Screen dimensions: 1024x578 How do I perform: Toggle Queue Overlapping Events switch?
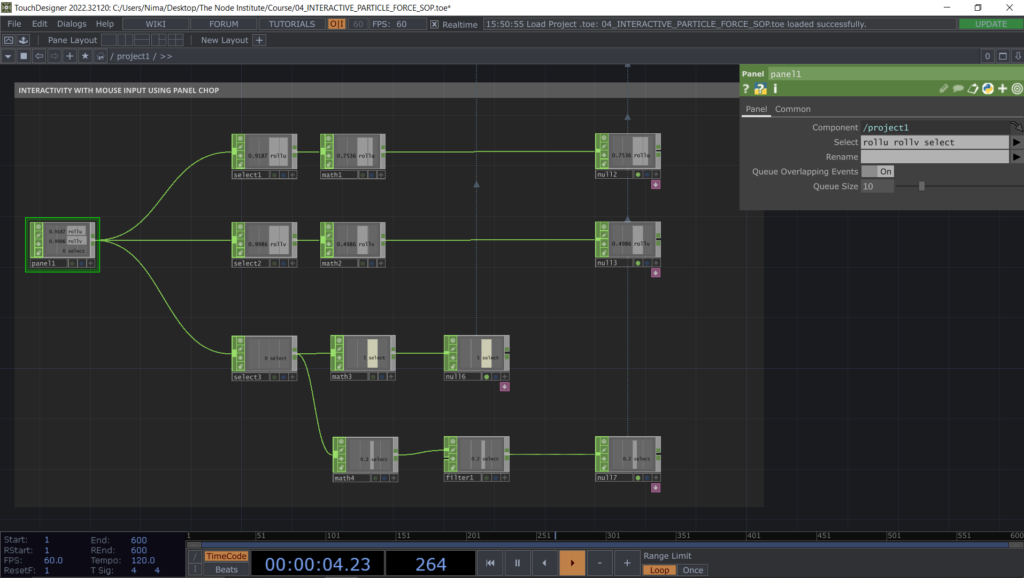click(x=878, y=171)
